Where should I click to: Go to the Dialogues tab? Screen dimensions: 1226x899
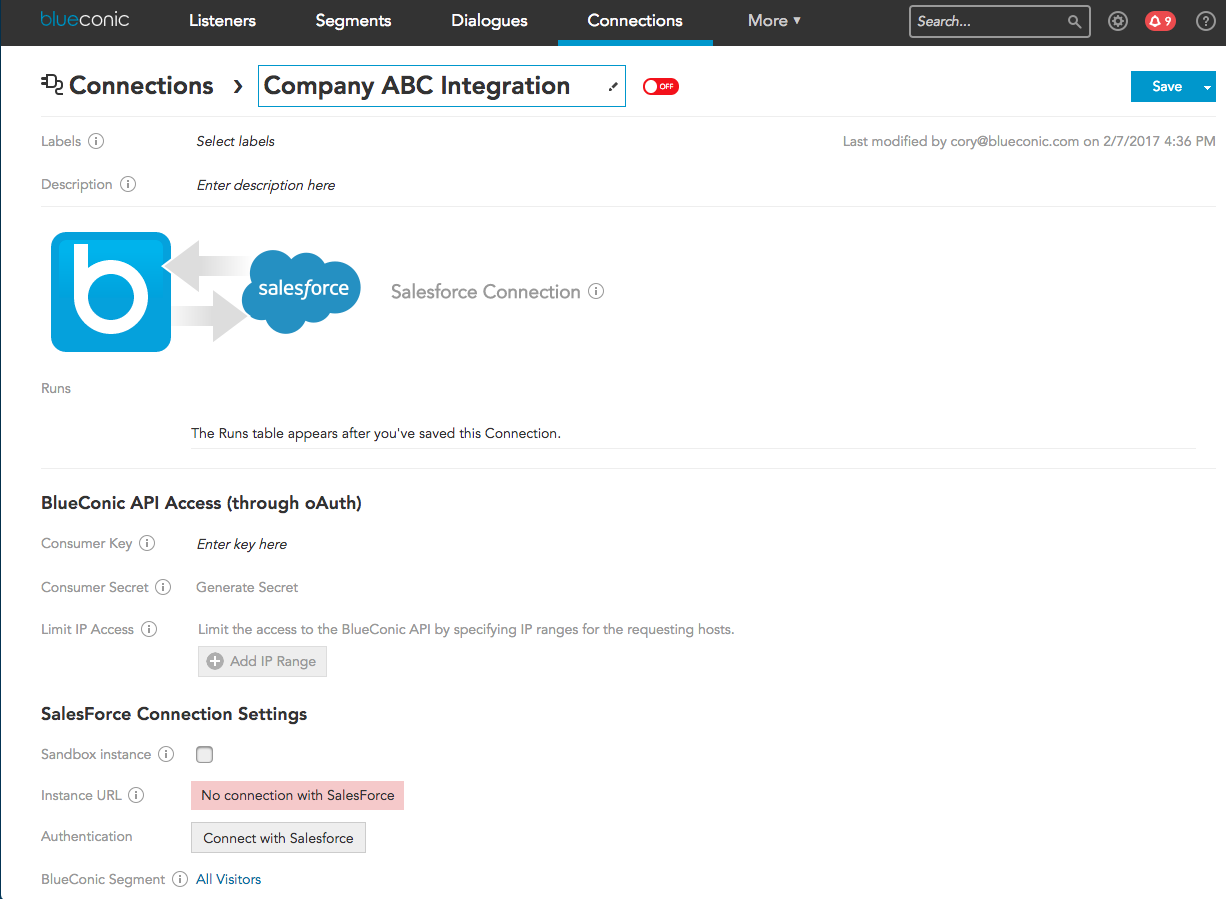[489, 21]
